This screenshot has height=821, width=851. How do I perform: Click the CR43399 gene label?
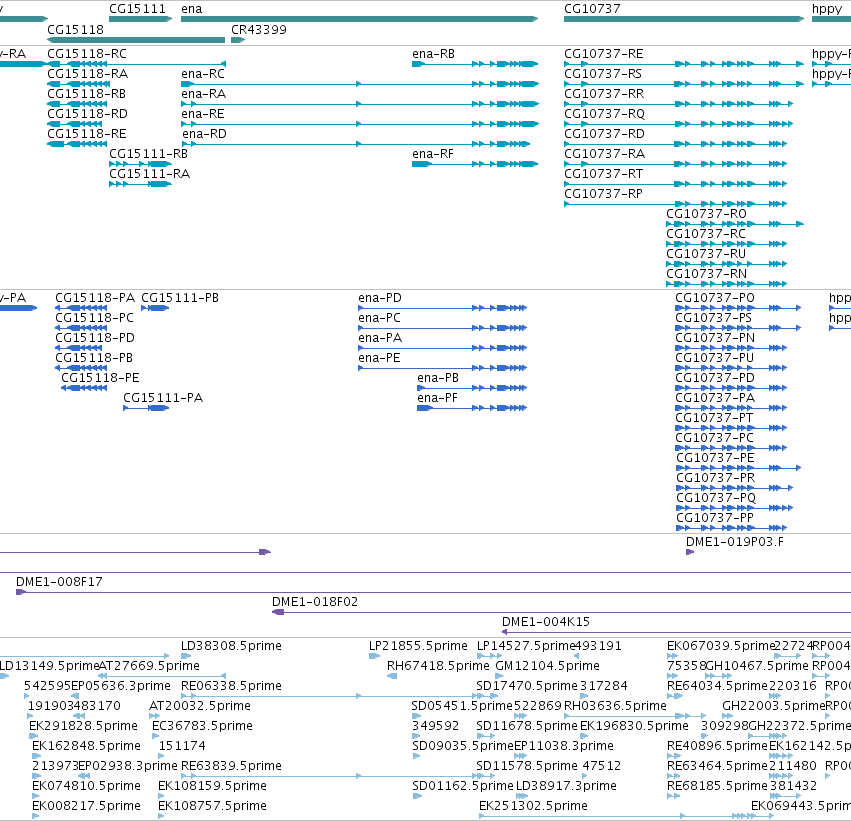pos(259,29)
